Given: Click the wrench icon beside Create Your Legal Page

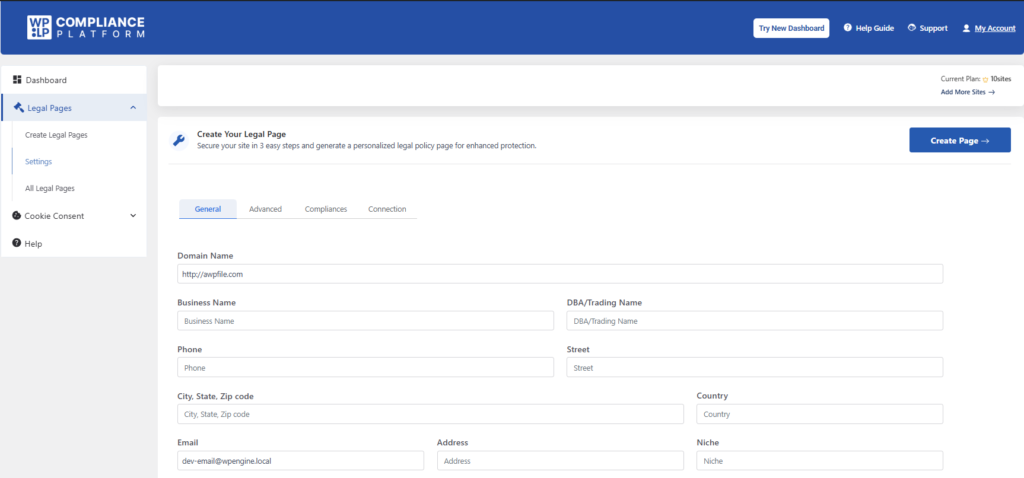Looking at the screenshot, I should click(178, 140).
